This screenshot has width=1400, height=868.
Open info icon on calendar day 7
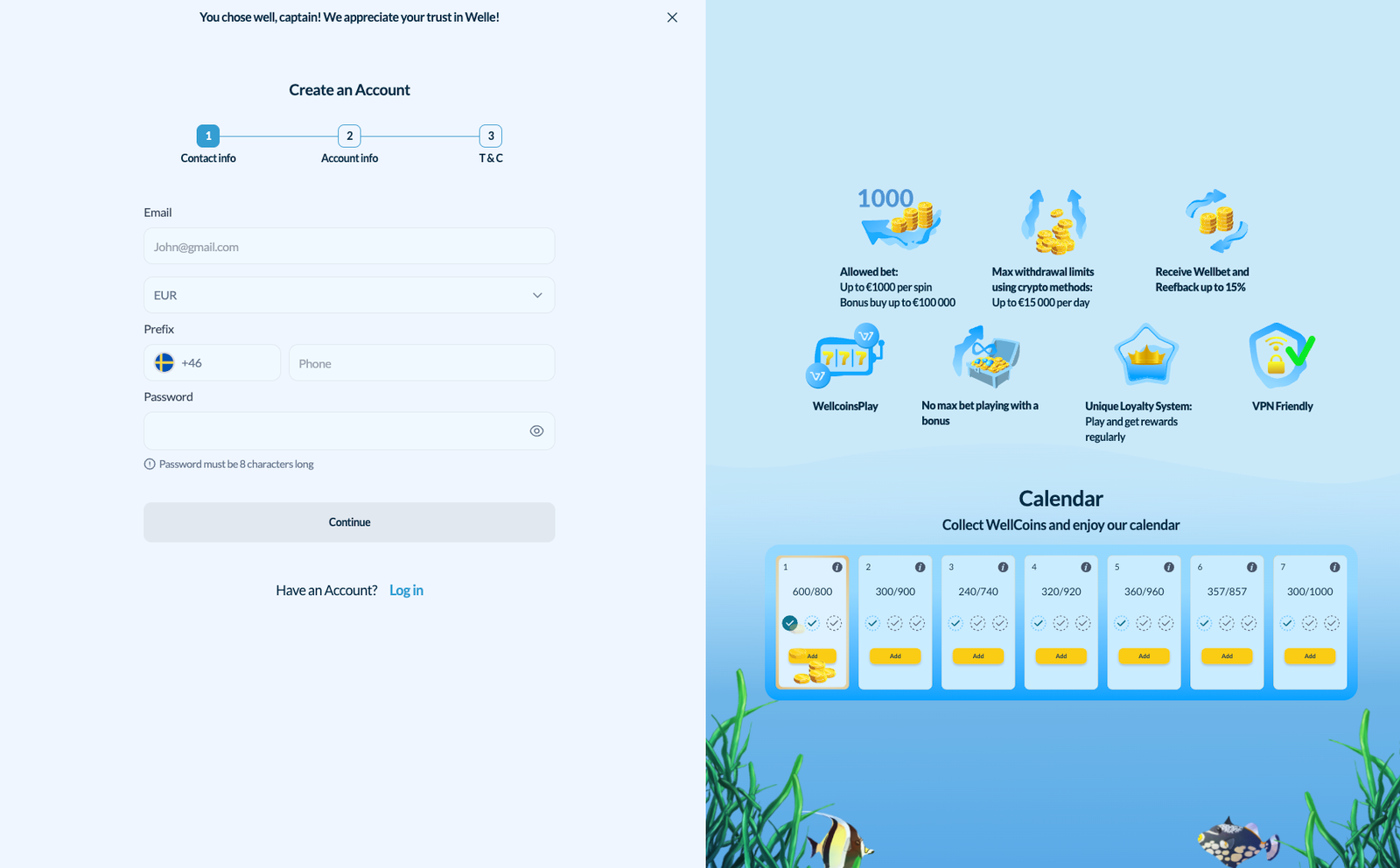click(x=1334, y=567)
